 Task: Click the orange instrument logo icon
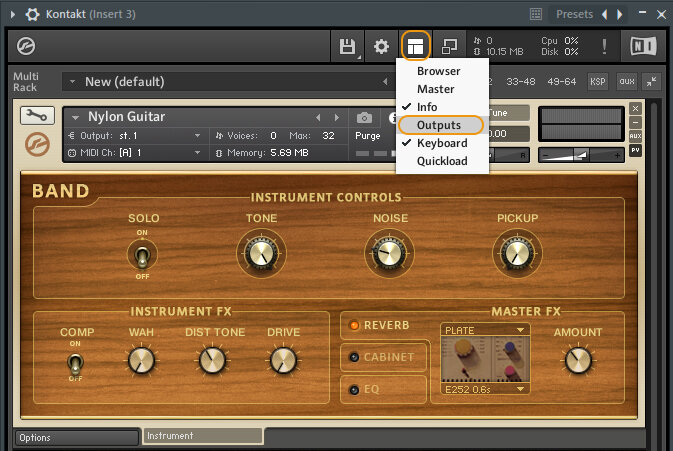37,145
